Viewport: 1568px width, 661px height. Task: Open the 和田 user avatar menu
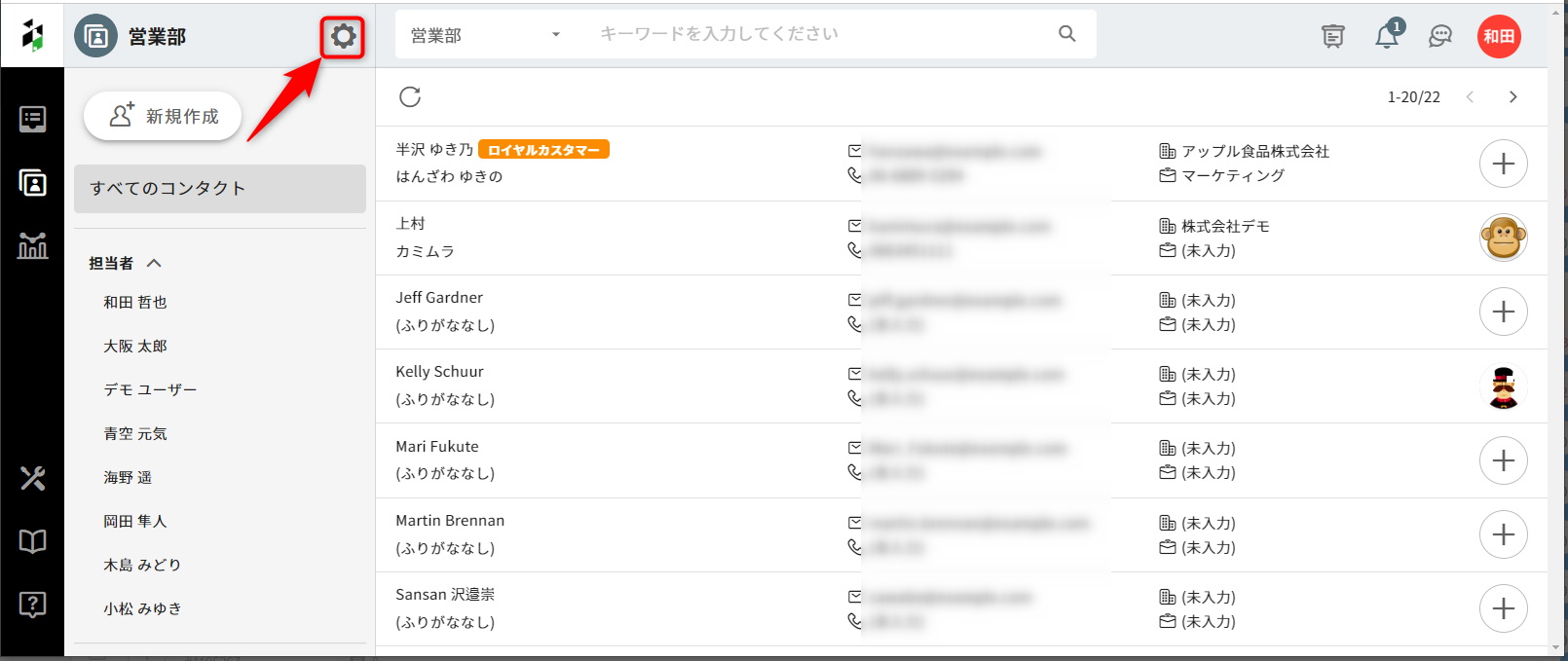coord(1499,37)
